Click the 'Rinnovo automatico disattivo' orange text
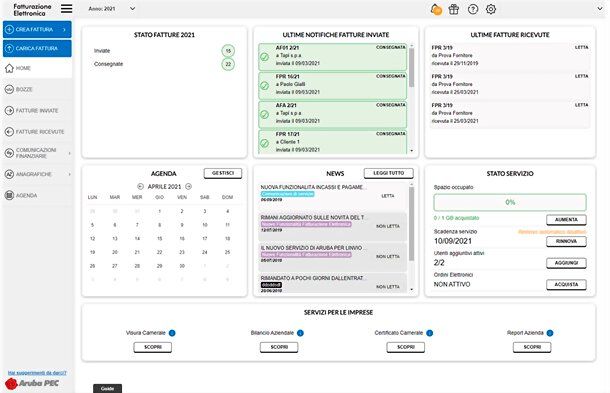 pos(552,232)
